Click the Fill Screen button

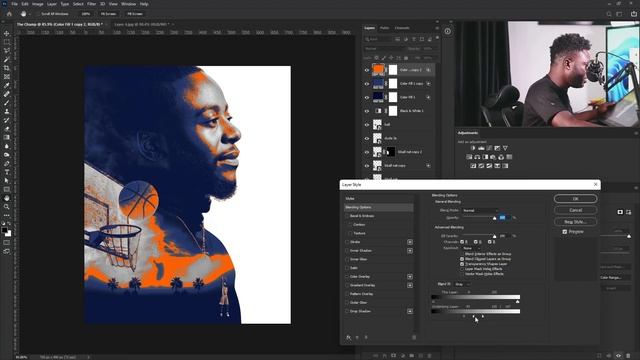pyautogui.click(x=135, y=14)
